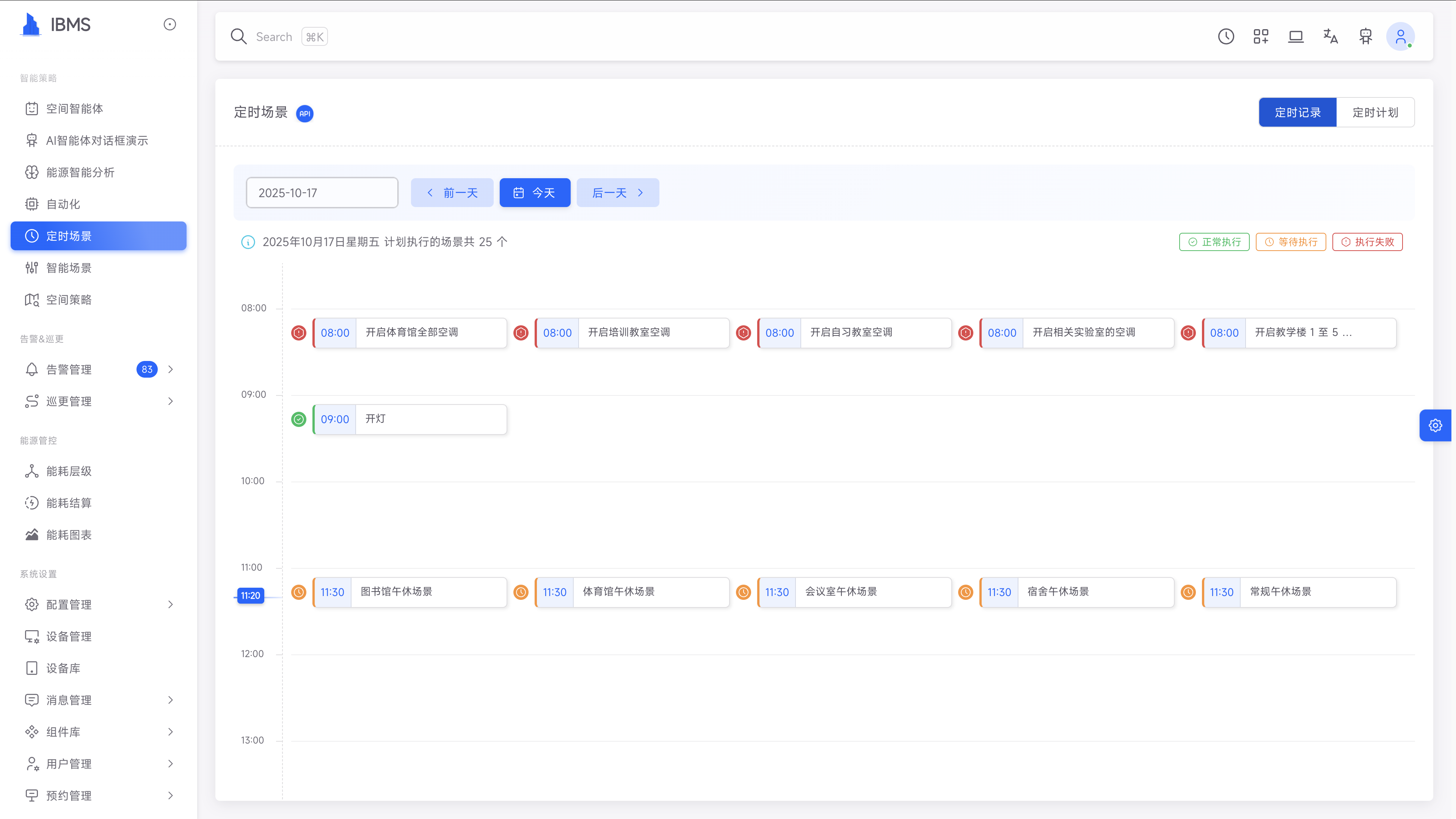1456x819 pixels.
Task: Toggle the sidebar collapse circle icon
Action: [169, 24]
